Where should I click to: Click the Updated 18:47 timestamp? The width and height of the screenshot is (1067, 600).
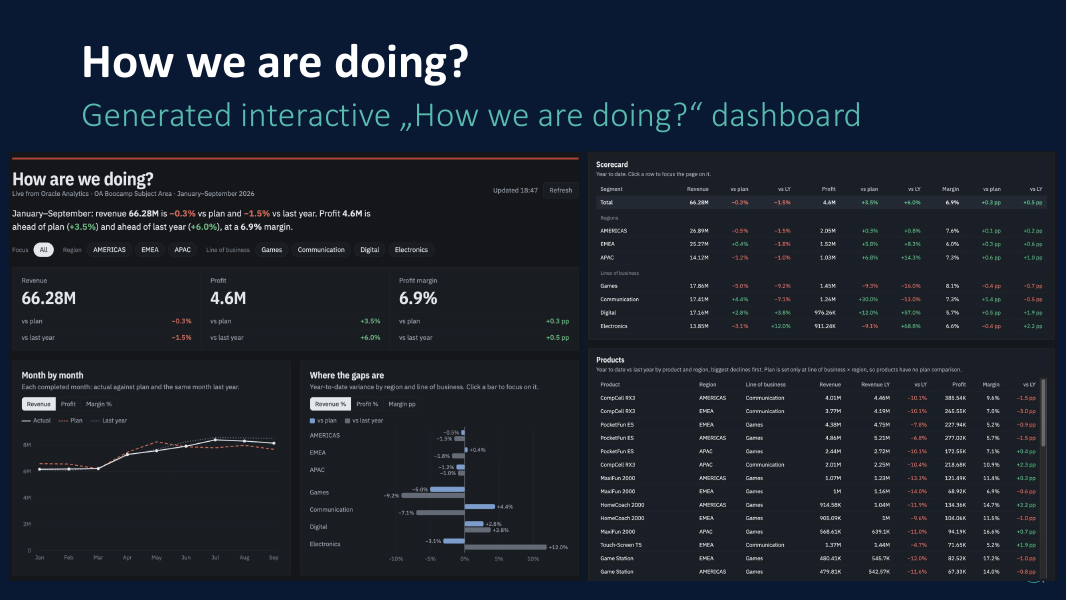coord(515,190)
